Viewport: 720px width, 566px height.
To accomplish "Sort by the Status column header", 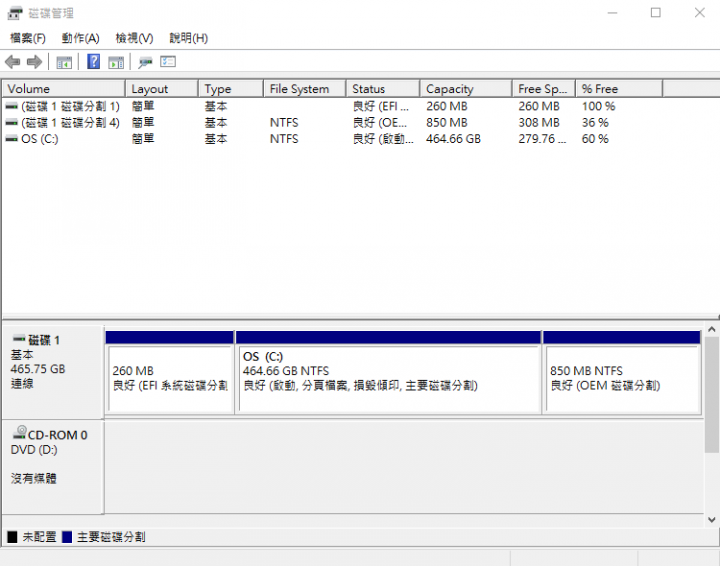I will point(383,89).
